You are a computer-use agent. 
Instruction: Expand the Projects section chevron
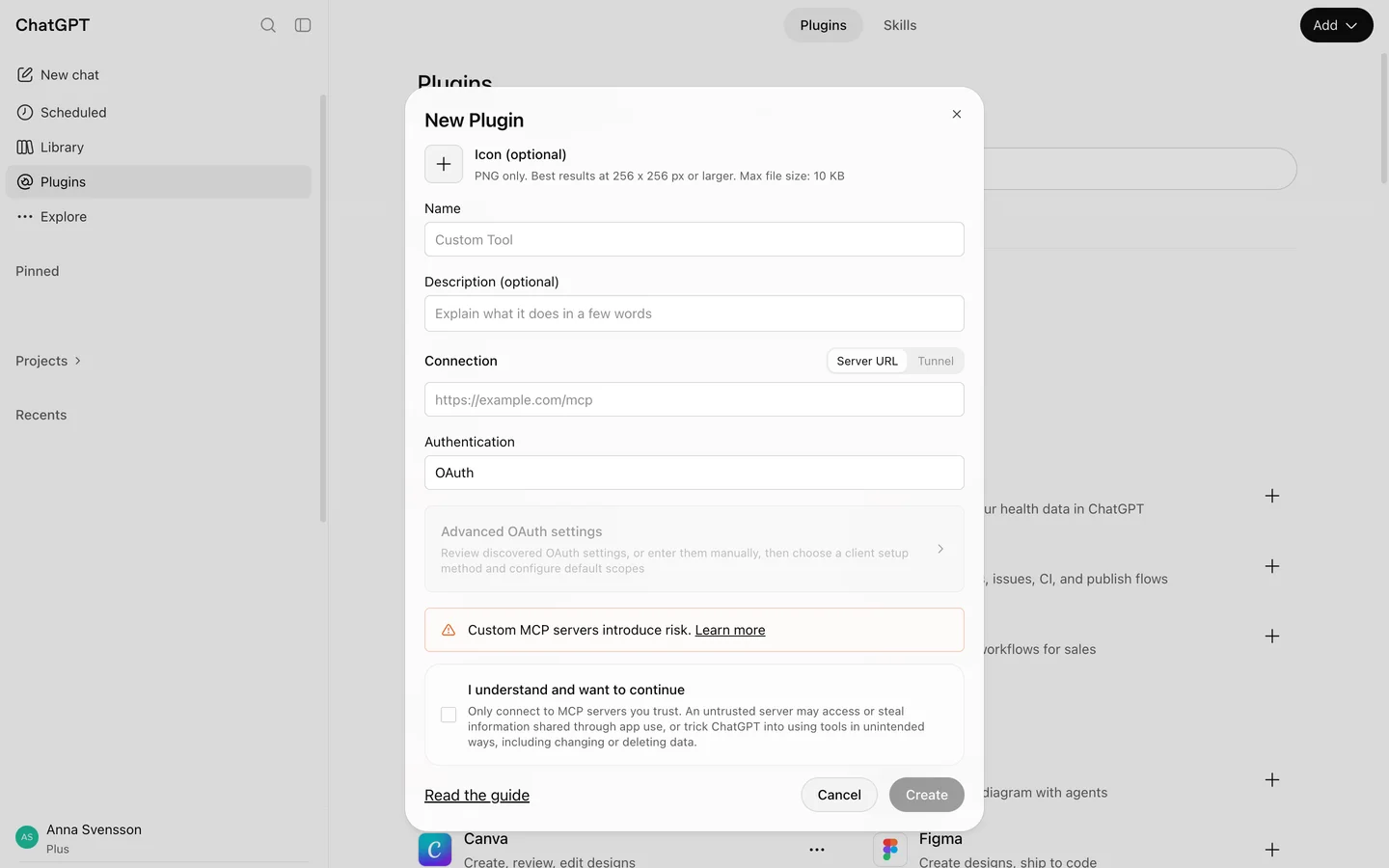pyautogui.click(x=78, y=361)
